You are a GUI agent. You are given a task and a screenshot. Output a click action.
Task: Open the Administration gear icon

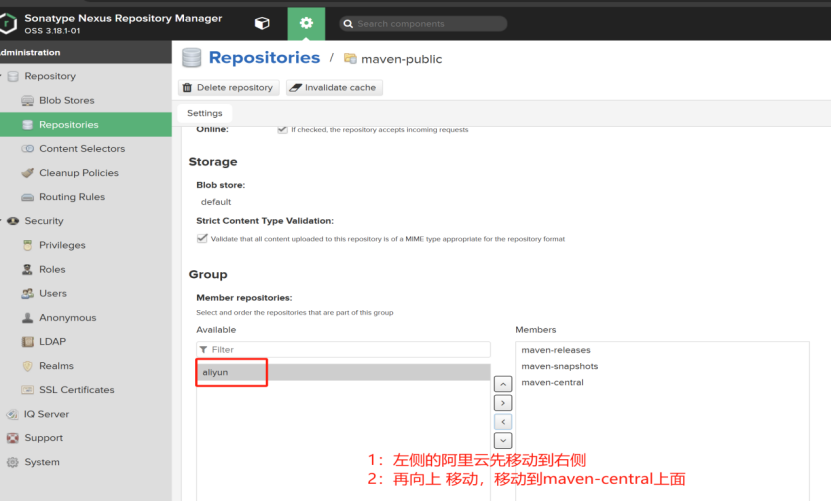click(x=306, y=23)
